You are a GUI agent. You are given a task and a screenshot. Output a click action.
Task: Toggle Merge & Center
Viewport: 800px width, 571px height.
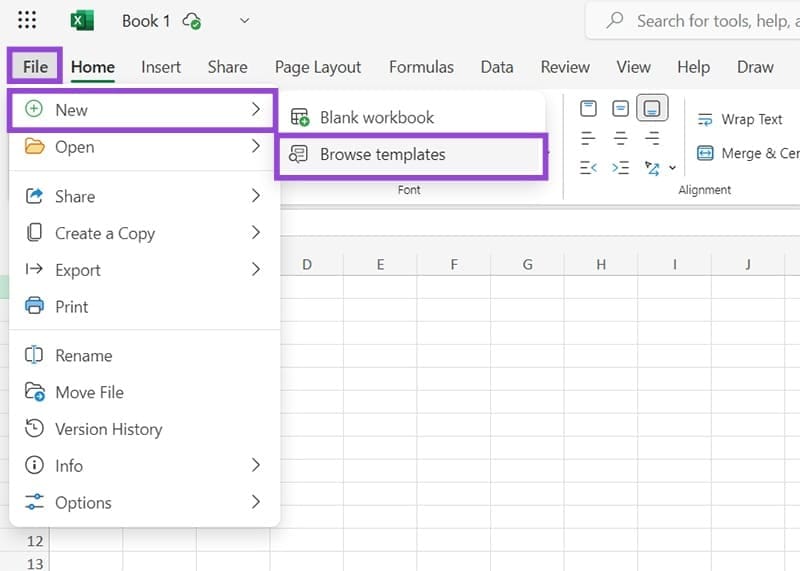747,153
